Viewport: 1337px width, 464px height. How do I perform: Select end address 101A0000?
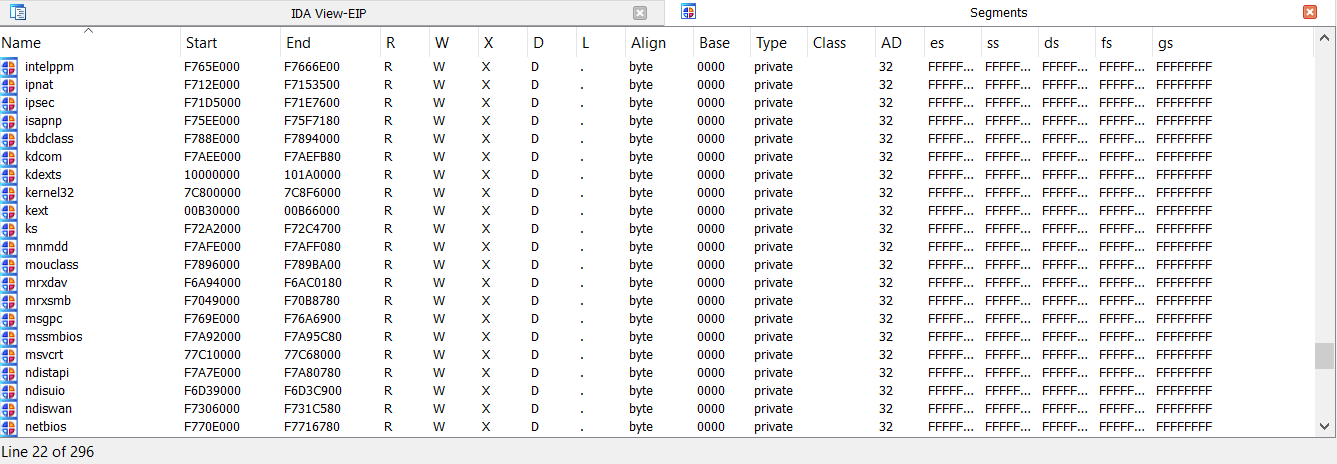(x=311, y=175)
